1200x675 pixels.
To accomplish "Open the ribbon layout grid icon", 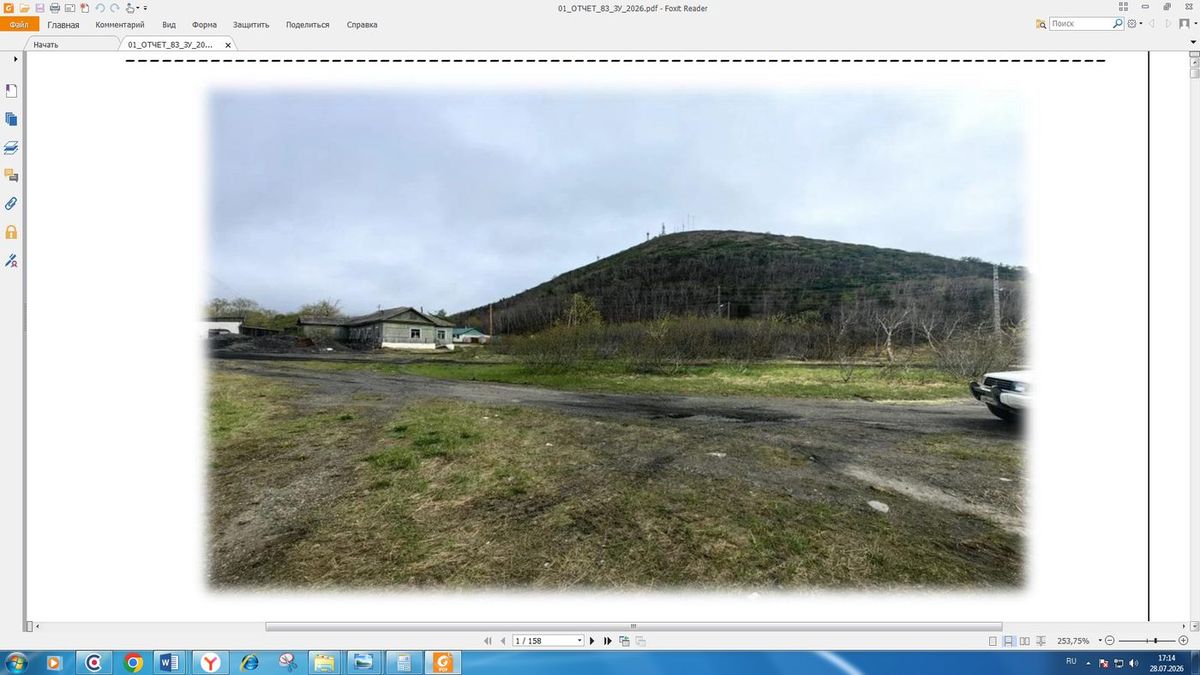I will click(x=1123, y=7).
